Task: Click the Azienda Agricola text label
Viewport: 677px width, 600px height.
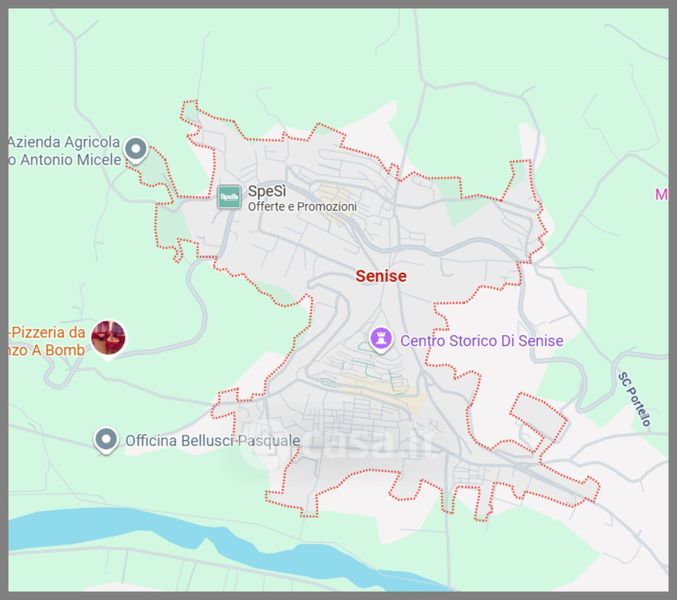Action: coord(64,142)
